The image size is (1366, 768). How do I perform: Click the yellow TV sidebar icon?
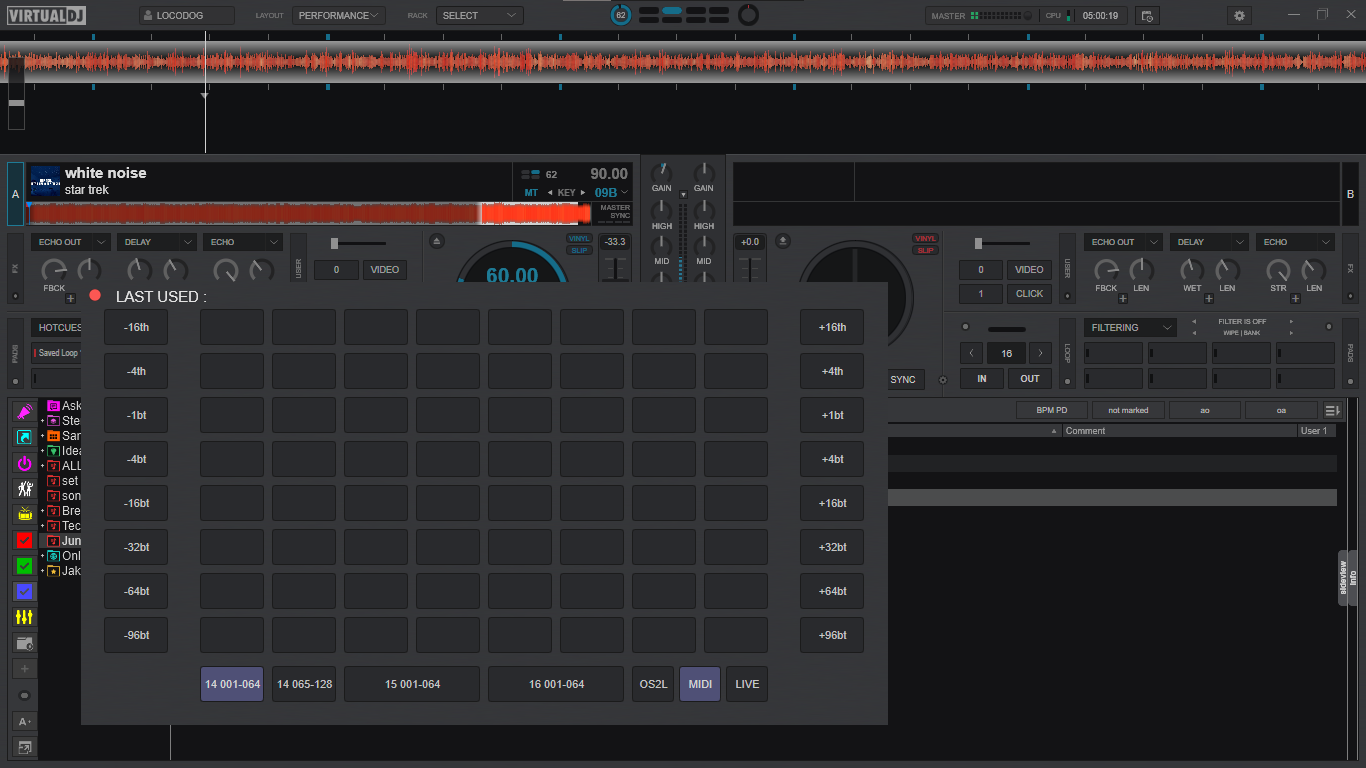24,514
